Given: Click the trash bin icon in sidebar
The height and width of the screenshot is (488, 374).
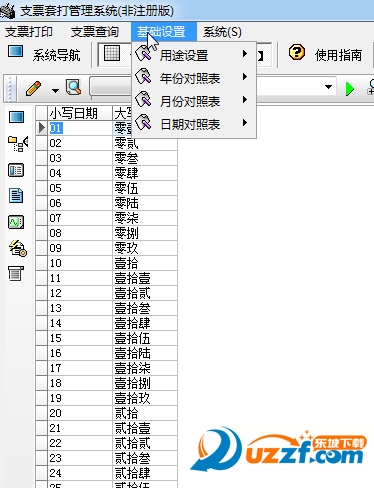Looking at the screenshot, I should pyautogui.click(x=16, y=273).
